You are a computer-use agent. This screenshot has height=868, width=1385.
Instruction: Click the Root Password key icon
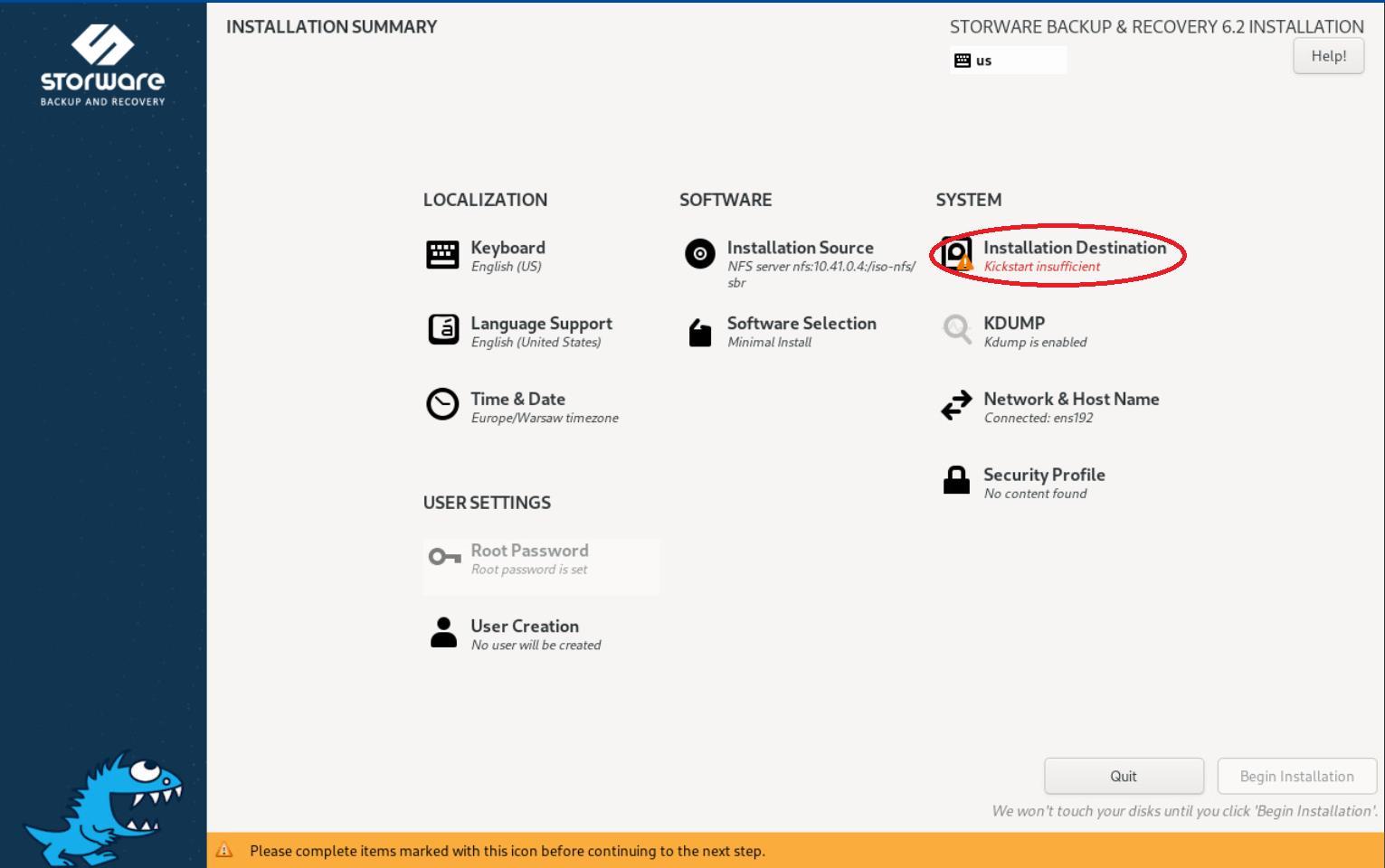(x=444, y=557)
